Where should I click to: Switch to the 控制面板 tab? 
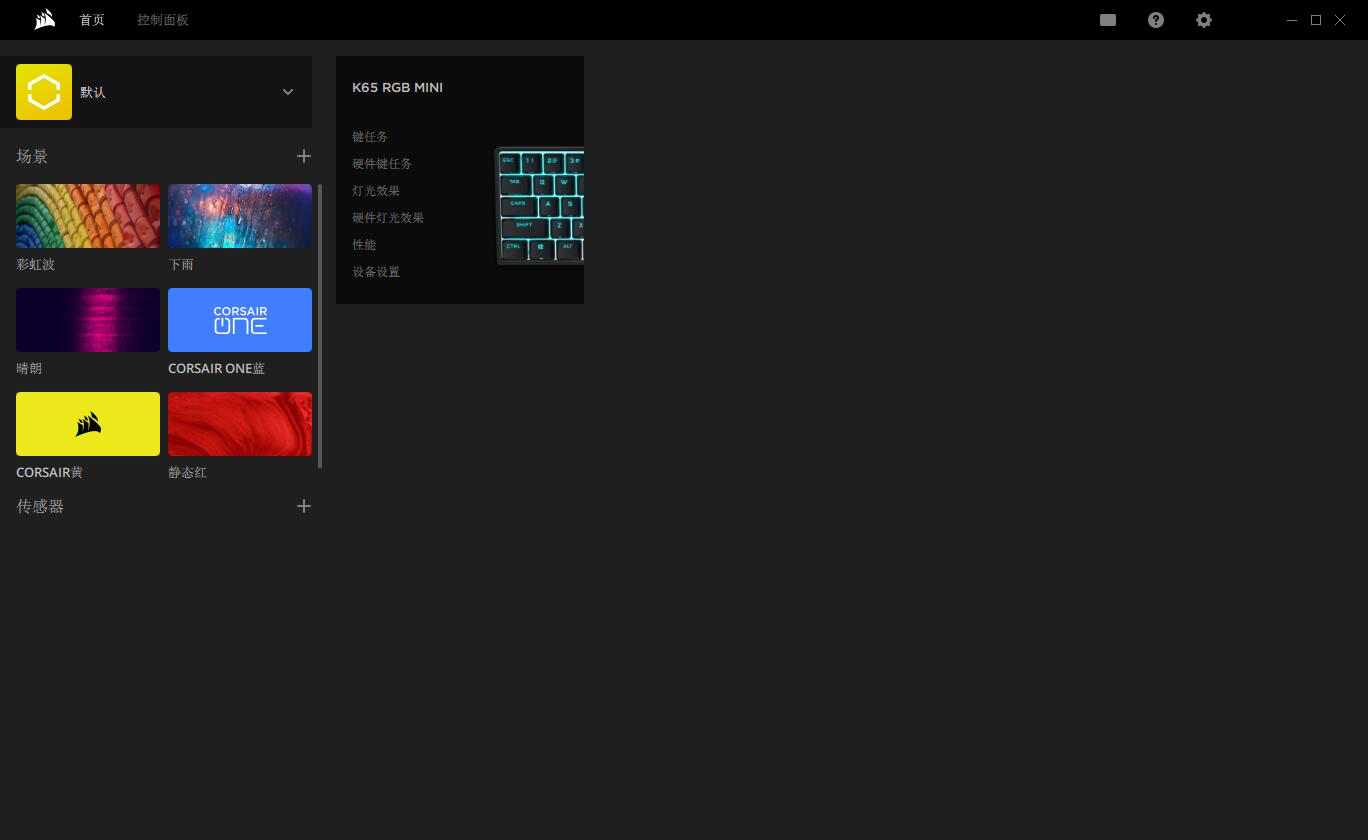pyautogui.click(x=163, y=20)
